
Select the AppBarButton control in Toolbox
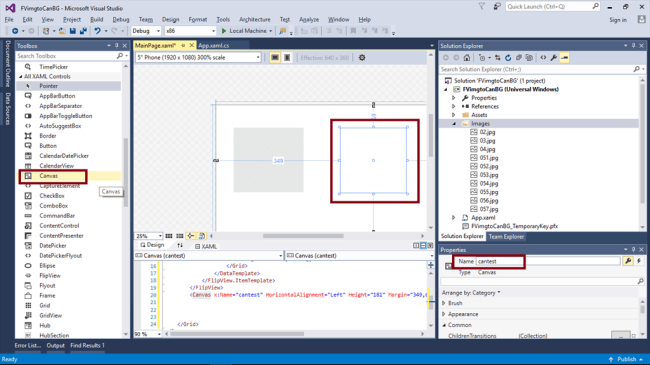(57, 96)
